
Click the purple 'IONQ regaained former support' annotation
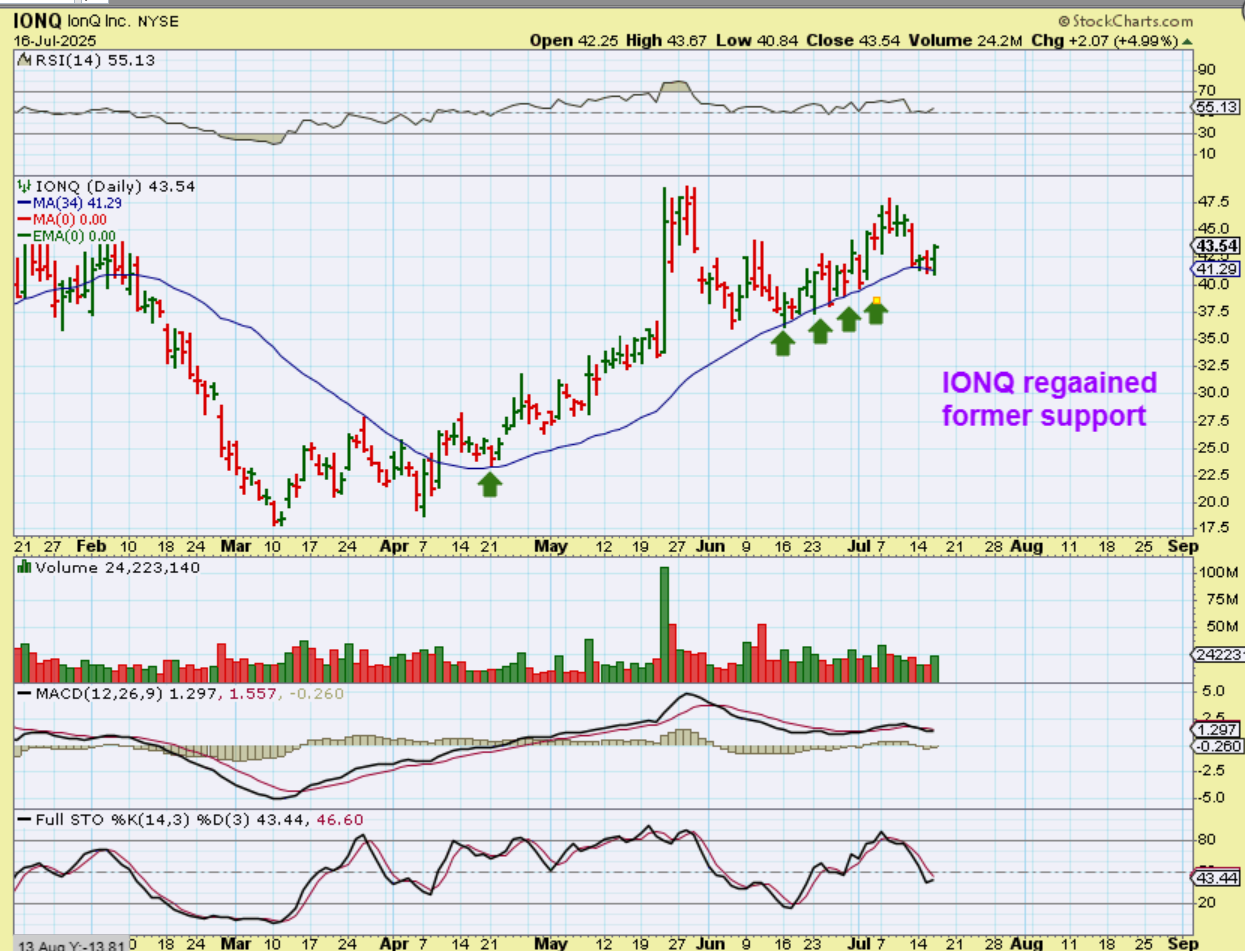(1050, 399)
